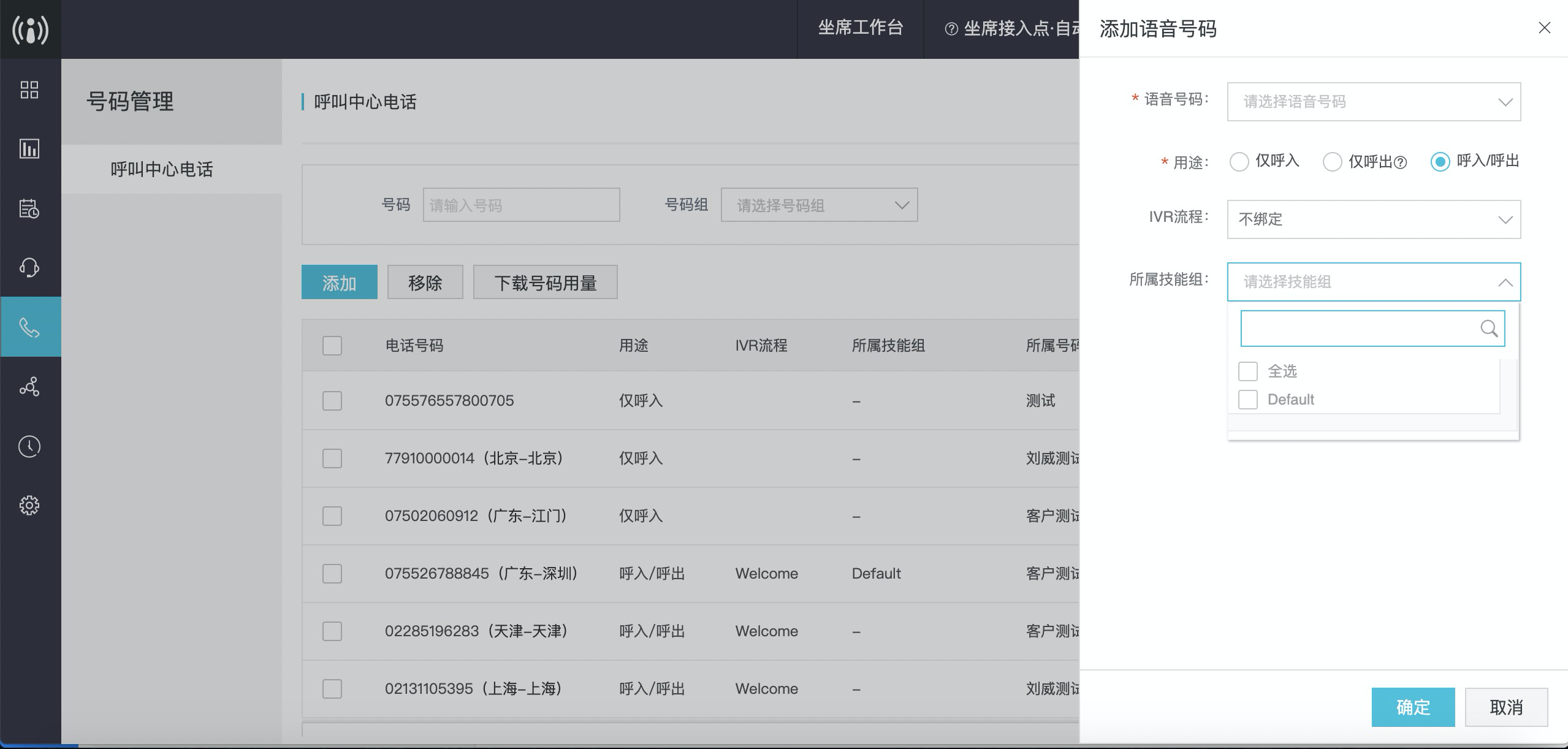This screenshot has width=1568, height=749.
Task: Check the row for 02285196283（天津-天津）
Action: point(332,631)
